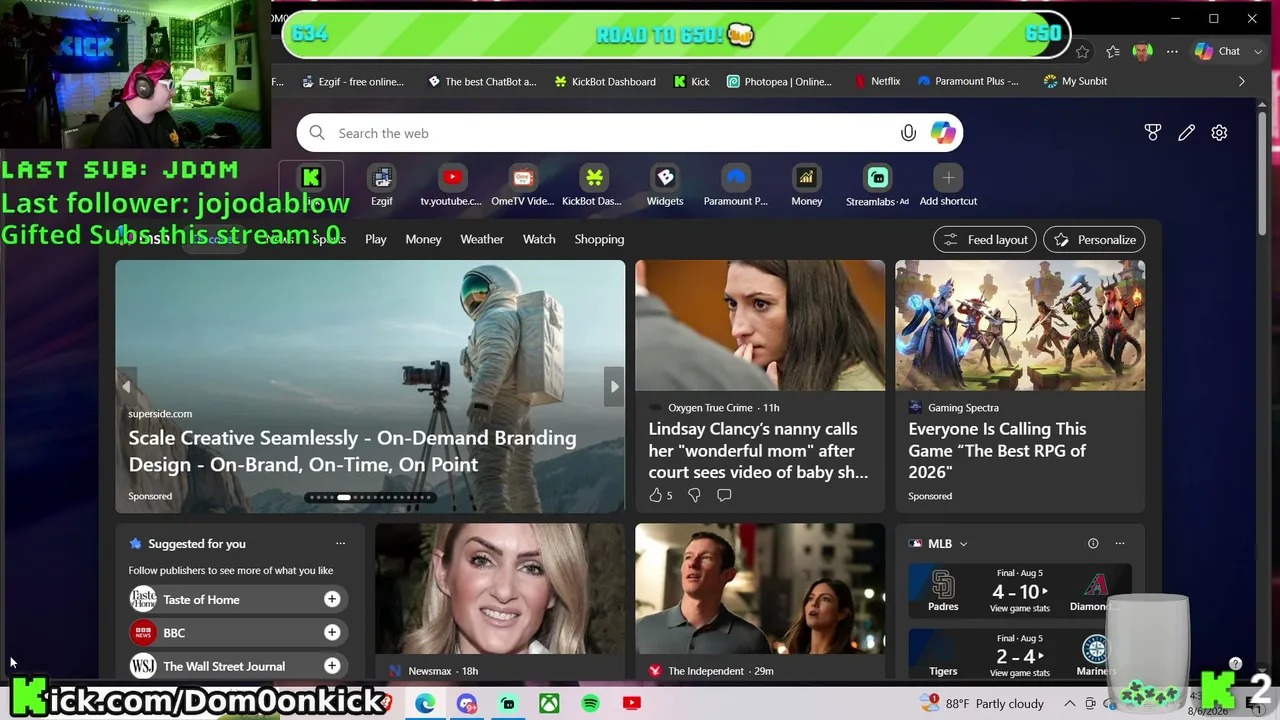Screen dimensions: 1280x720
Task: Open Netflix bookmark in favorites bar
Action: pyautogui.click(x=877, y=81)
